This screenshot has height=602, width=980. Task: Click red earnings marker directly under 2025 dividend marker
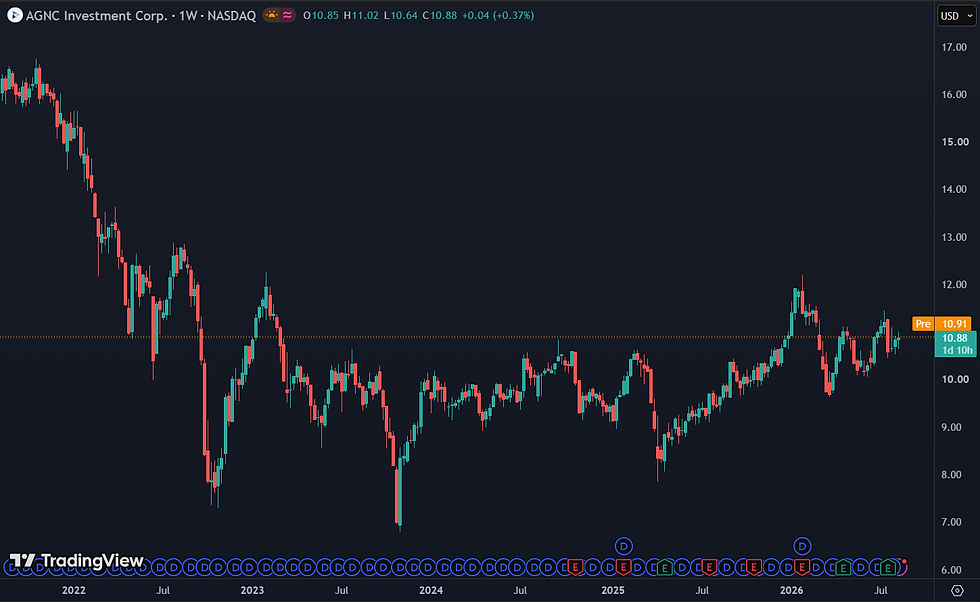click(622, 568)
